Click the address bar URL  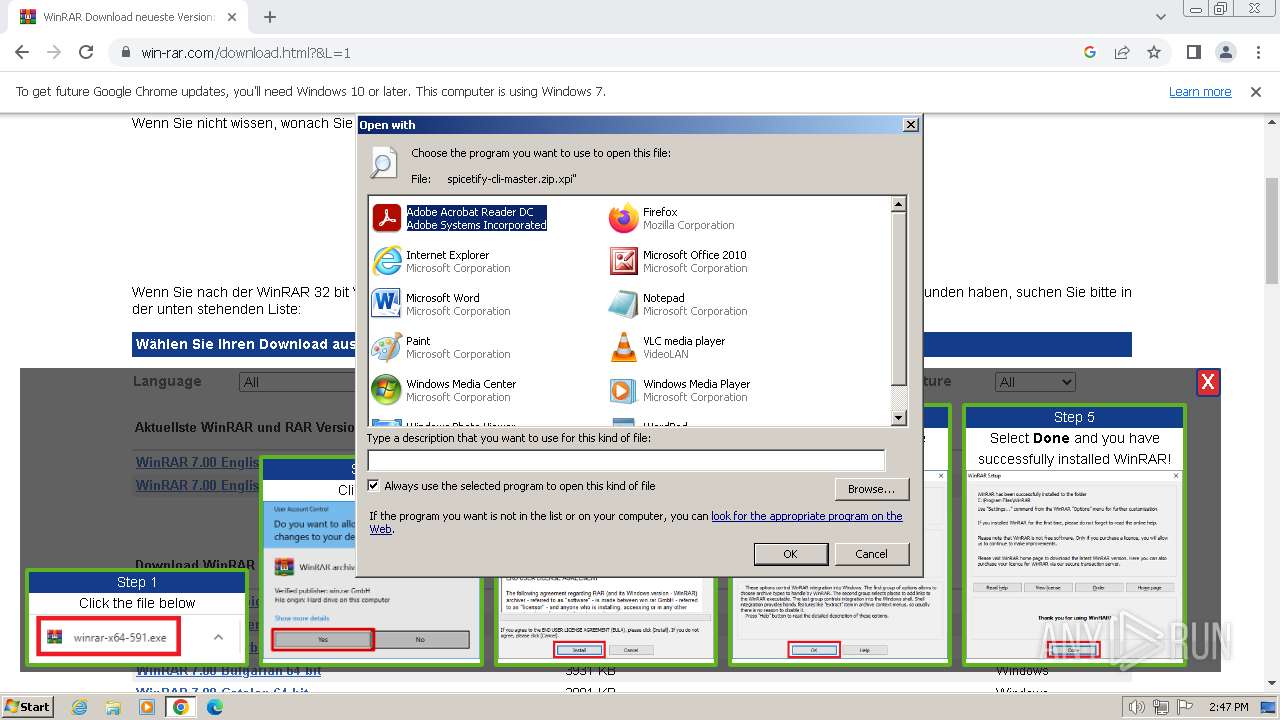[246, 52]
